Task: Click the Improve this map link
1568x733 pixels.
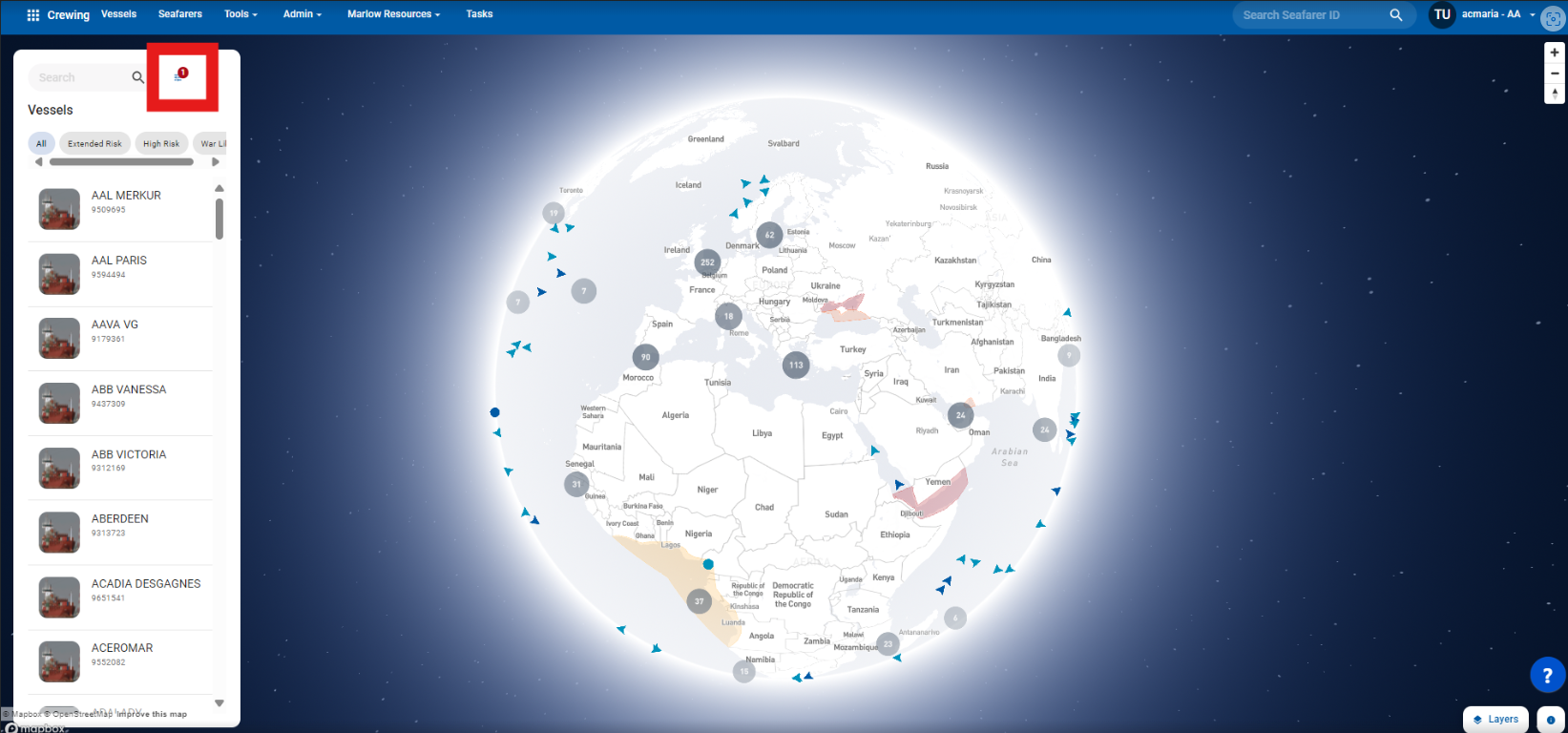Action: click(x=152, y=714)
